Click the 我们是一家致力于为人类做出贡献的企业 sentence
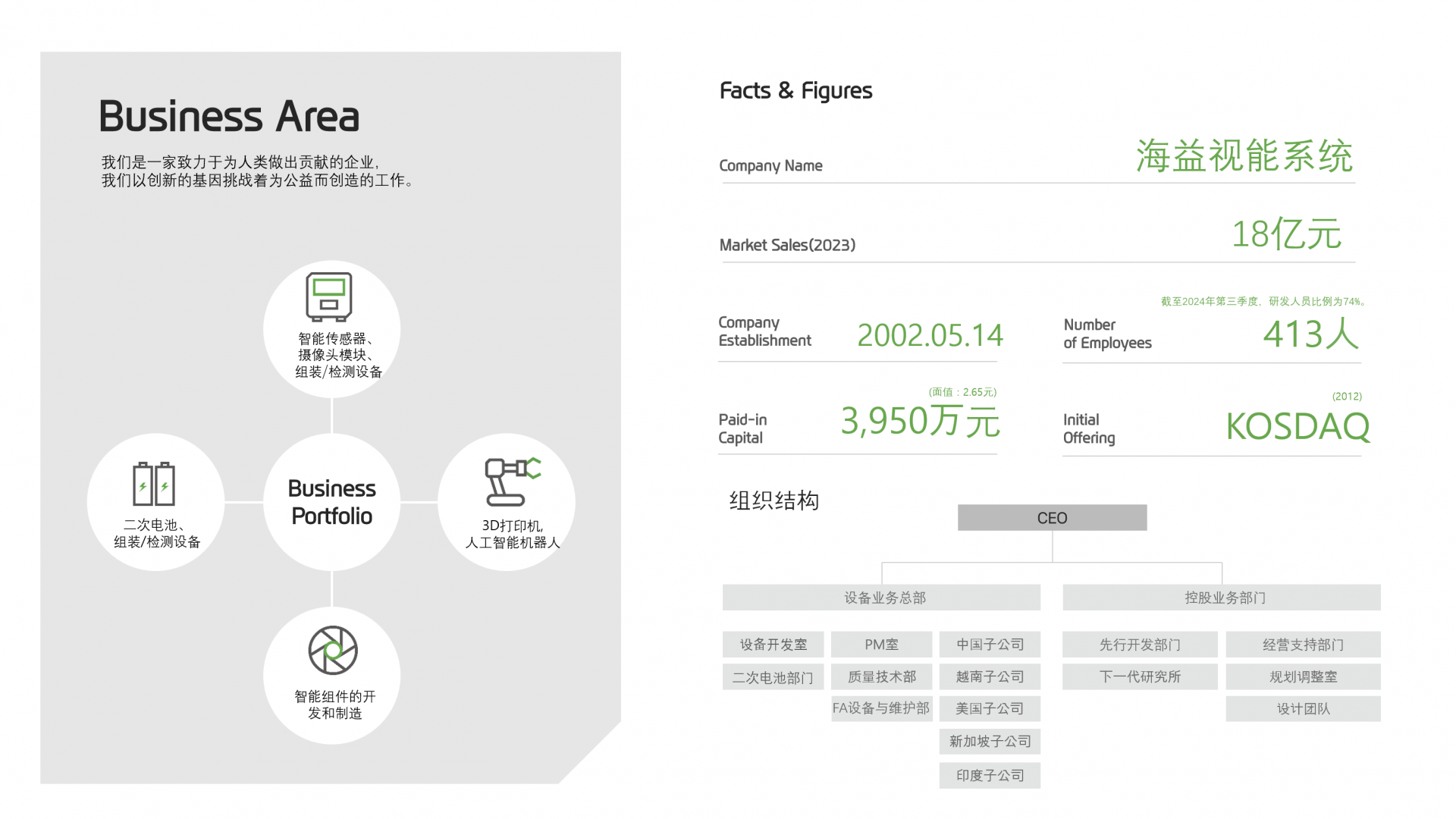The height and width of the screenshot is (819, 1456). tap(240, 162)
